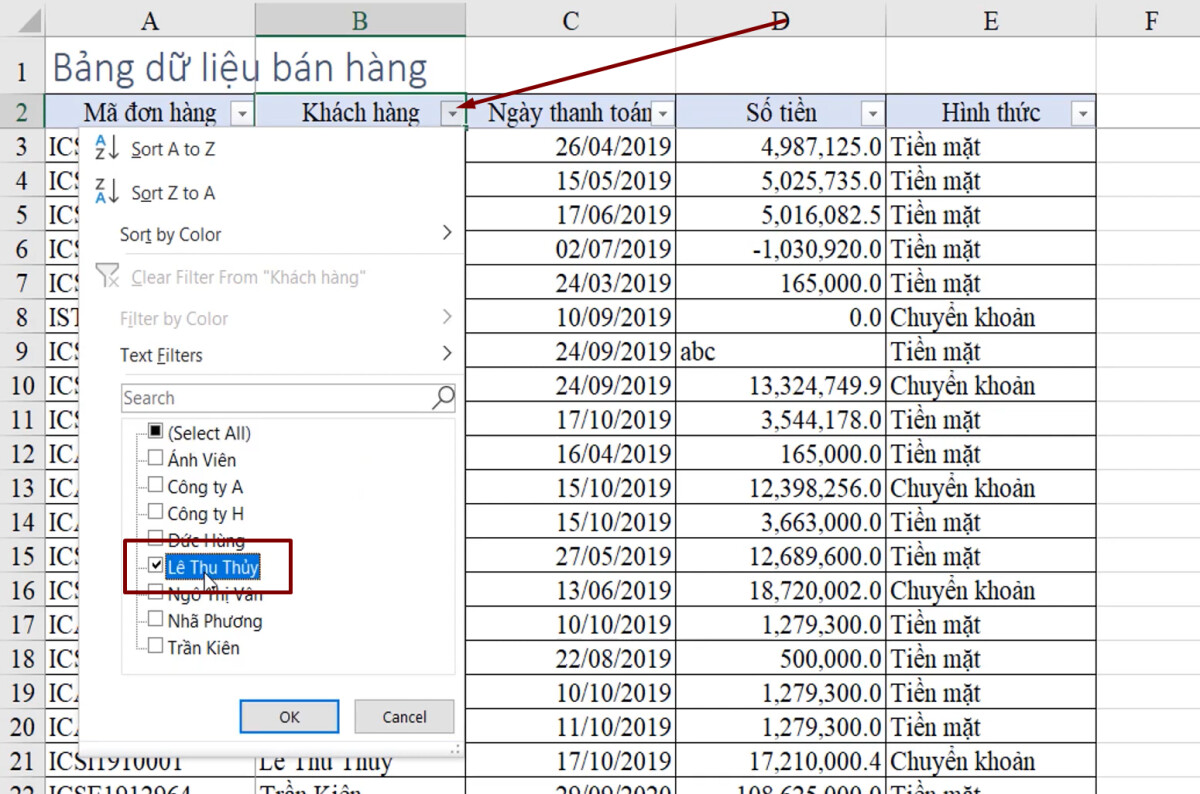1200x794 pixels.
Task: Uncheck the Lê Thu Thủy filter item
Action: coord(157,563)
